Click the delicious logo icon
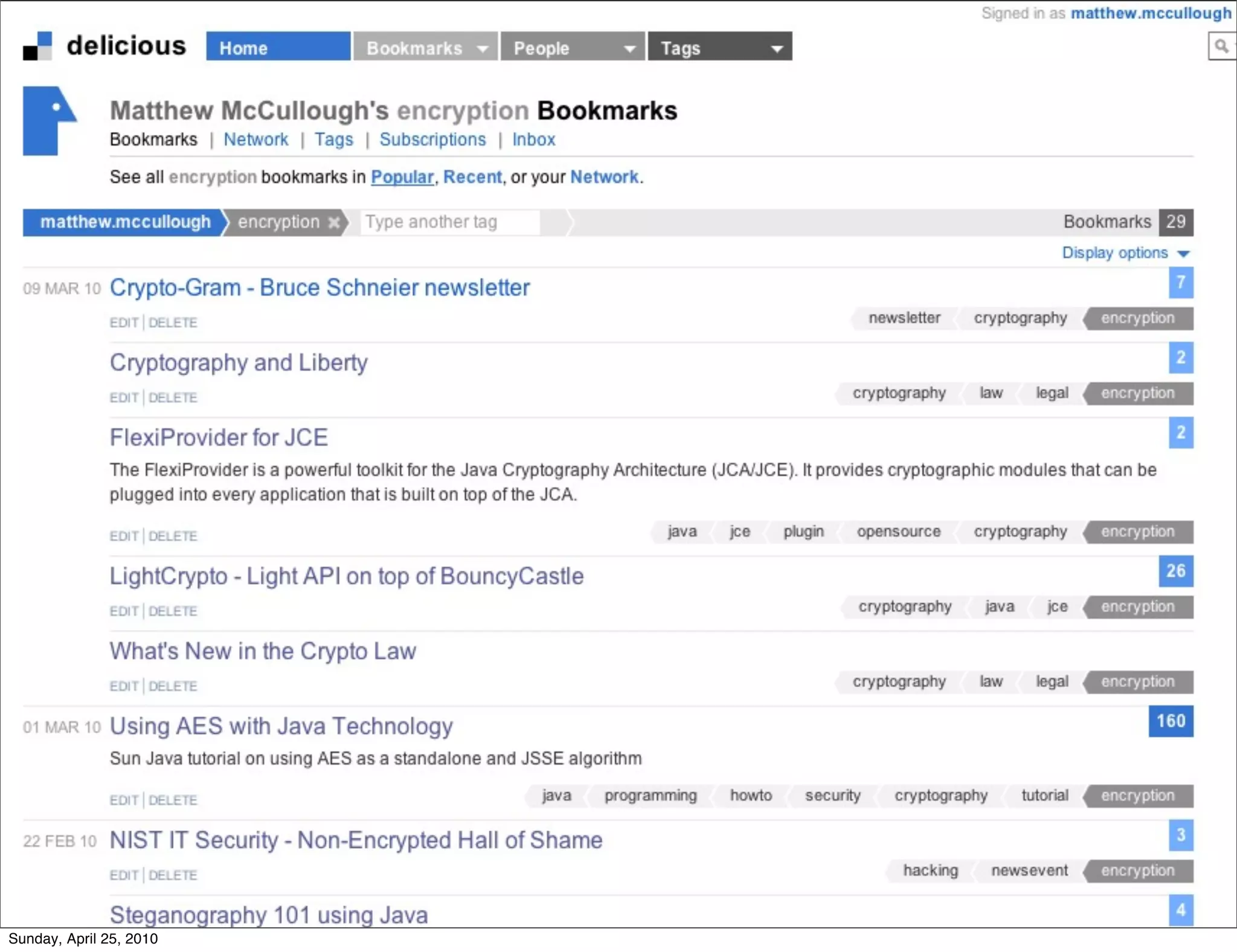This screenshot has height=952, width=1237. 37,46
